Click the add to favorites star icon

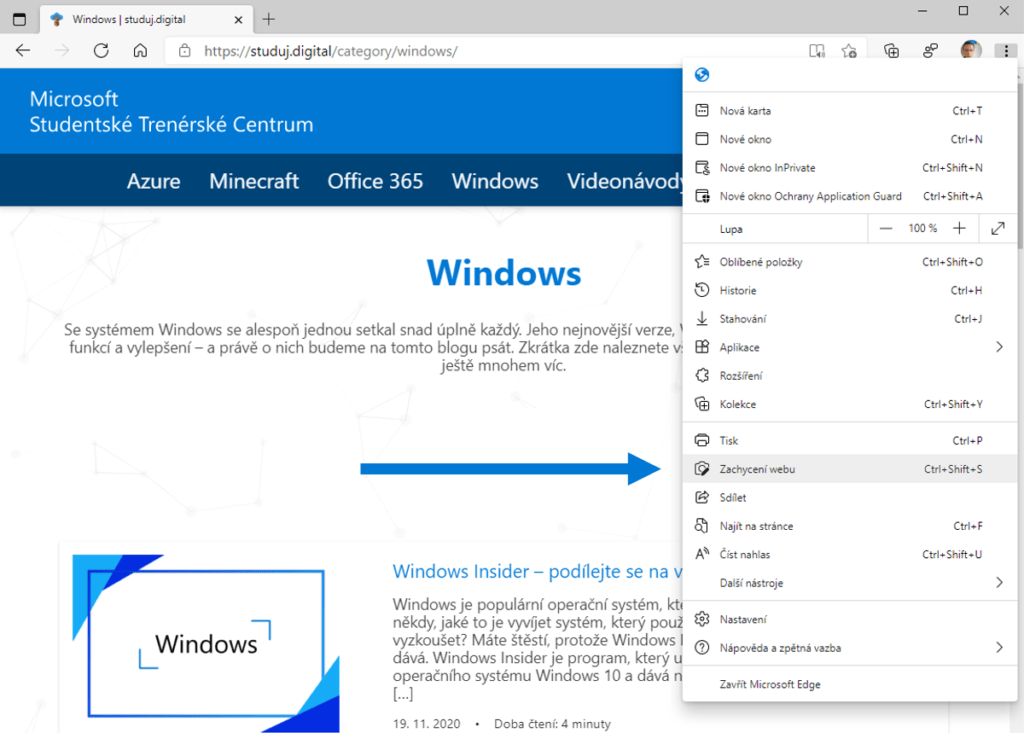(x=848, y=51)
